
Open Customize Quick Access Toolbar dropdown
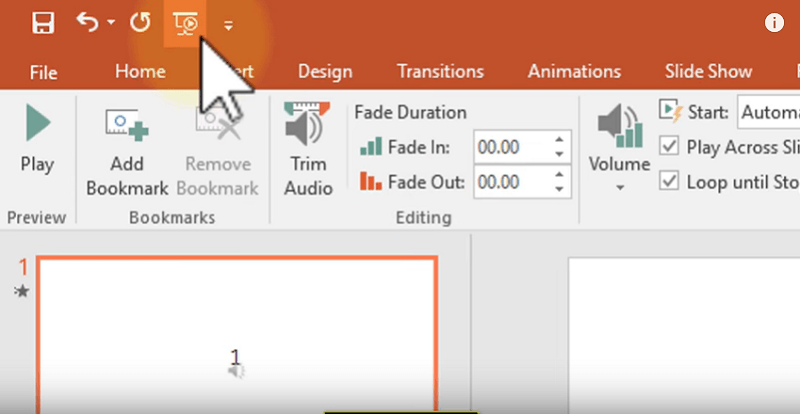coord(228,26)
